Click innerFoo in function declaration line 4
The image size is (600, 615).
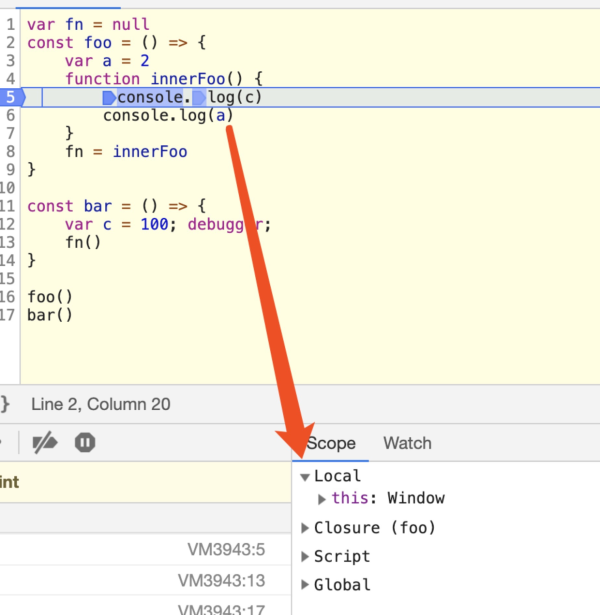[188, 79]
